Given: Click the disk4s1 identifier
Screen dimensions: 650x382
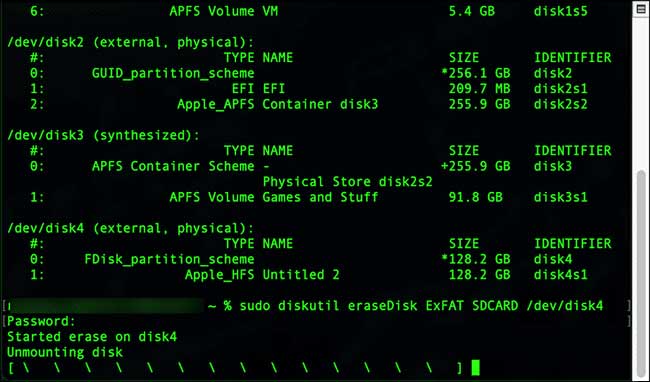Looking at the screenshot, I should [x=560, y=275].
